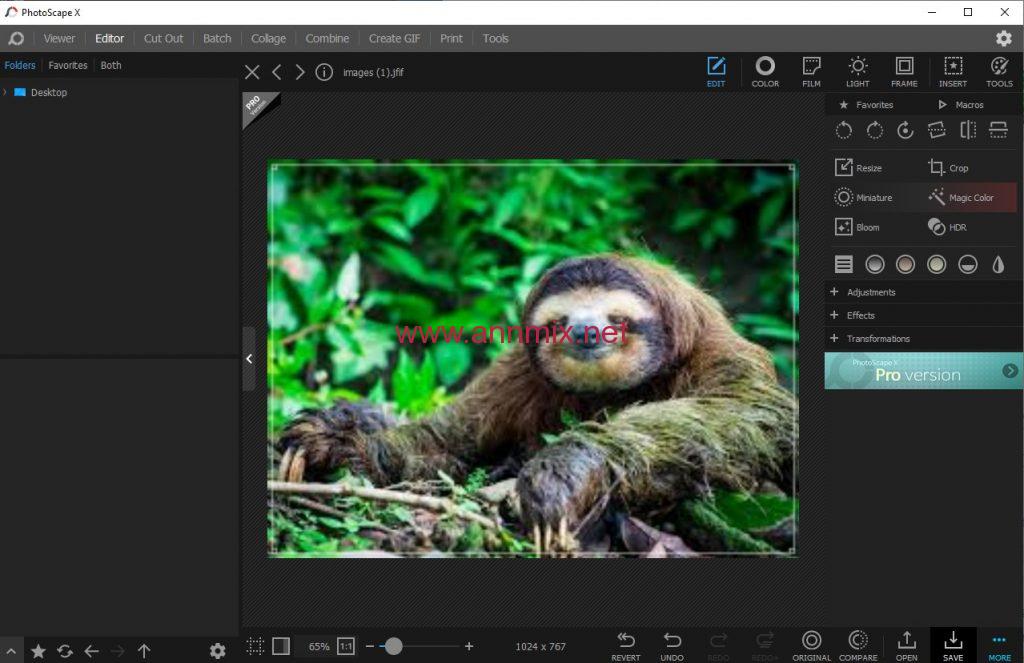
Task: Expand the Desktop folder tree arrow
Action: pyautogui.click(x=5, y=92)
